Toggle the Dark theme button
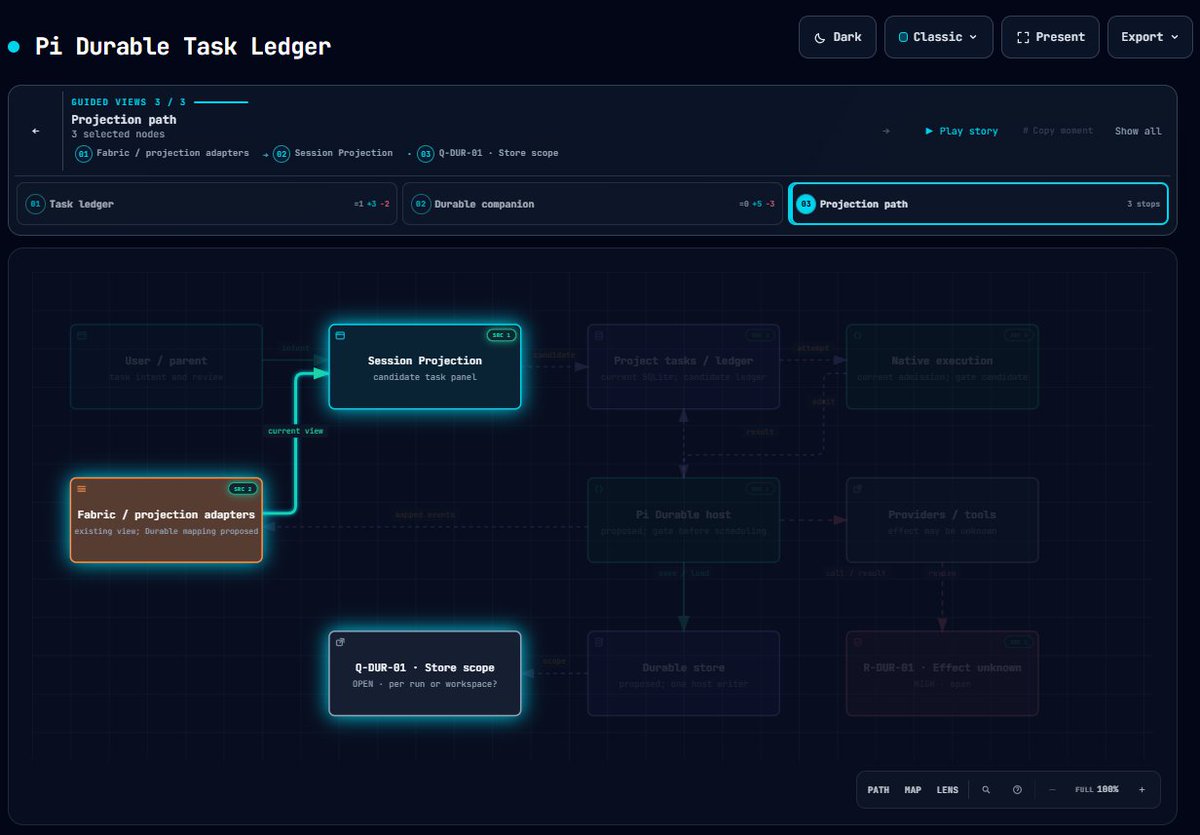This screenshot has height=835, width=1200. 837,37
